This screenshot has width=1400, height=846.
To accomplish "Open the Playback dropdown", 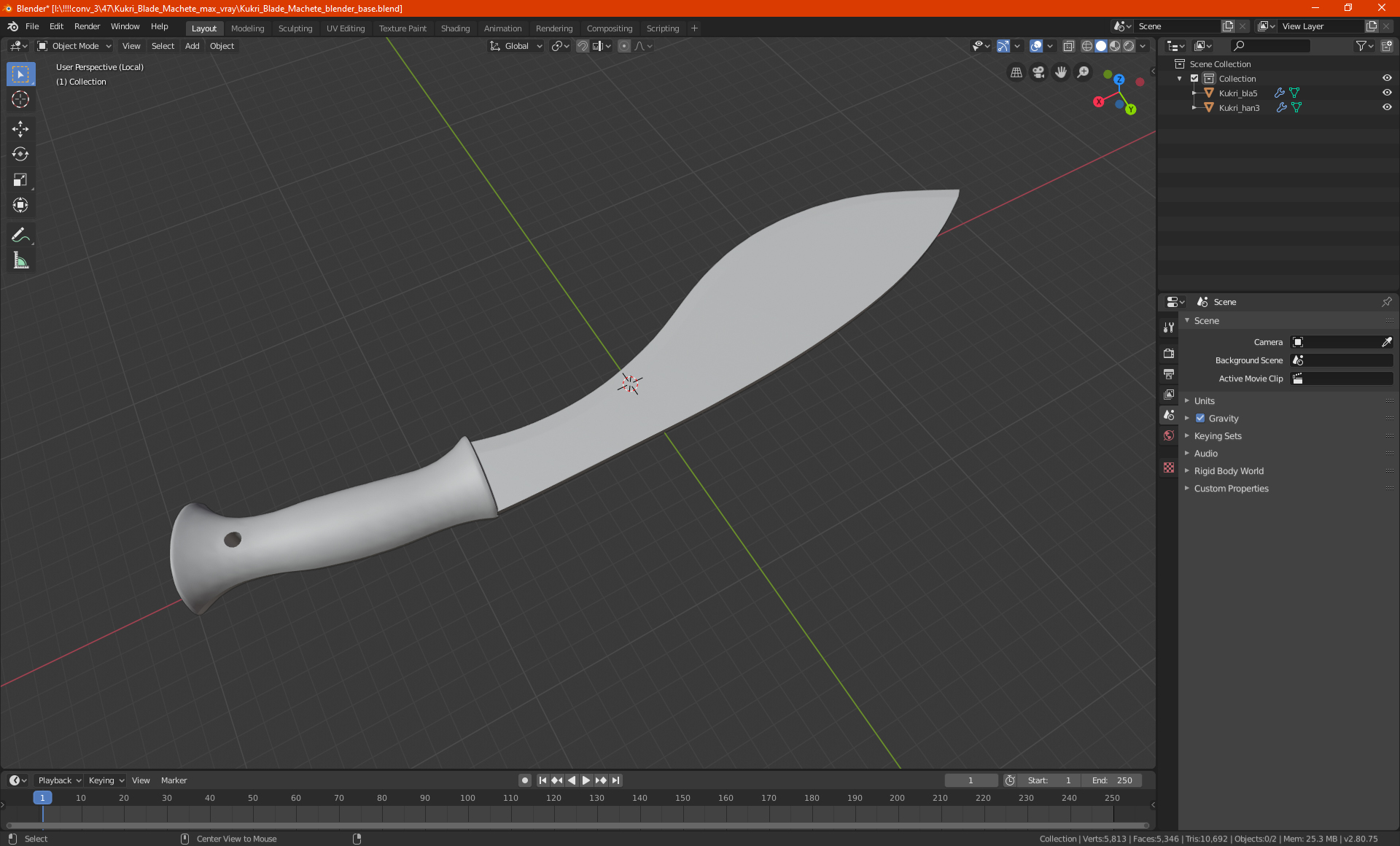I will point(59,780).
